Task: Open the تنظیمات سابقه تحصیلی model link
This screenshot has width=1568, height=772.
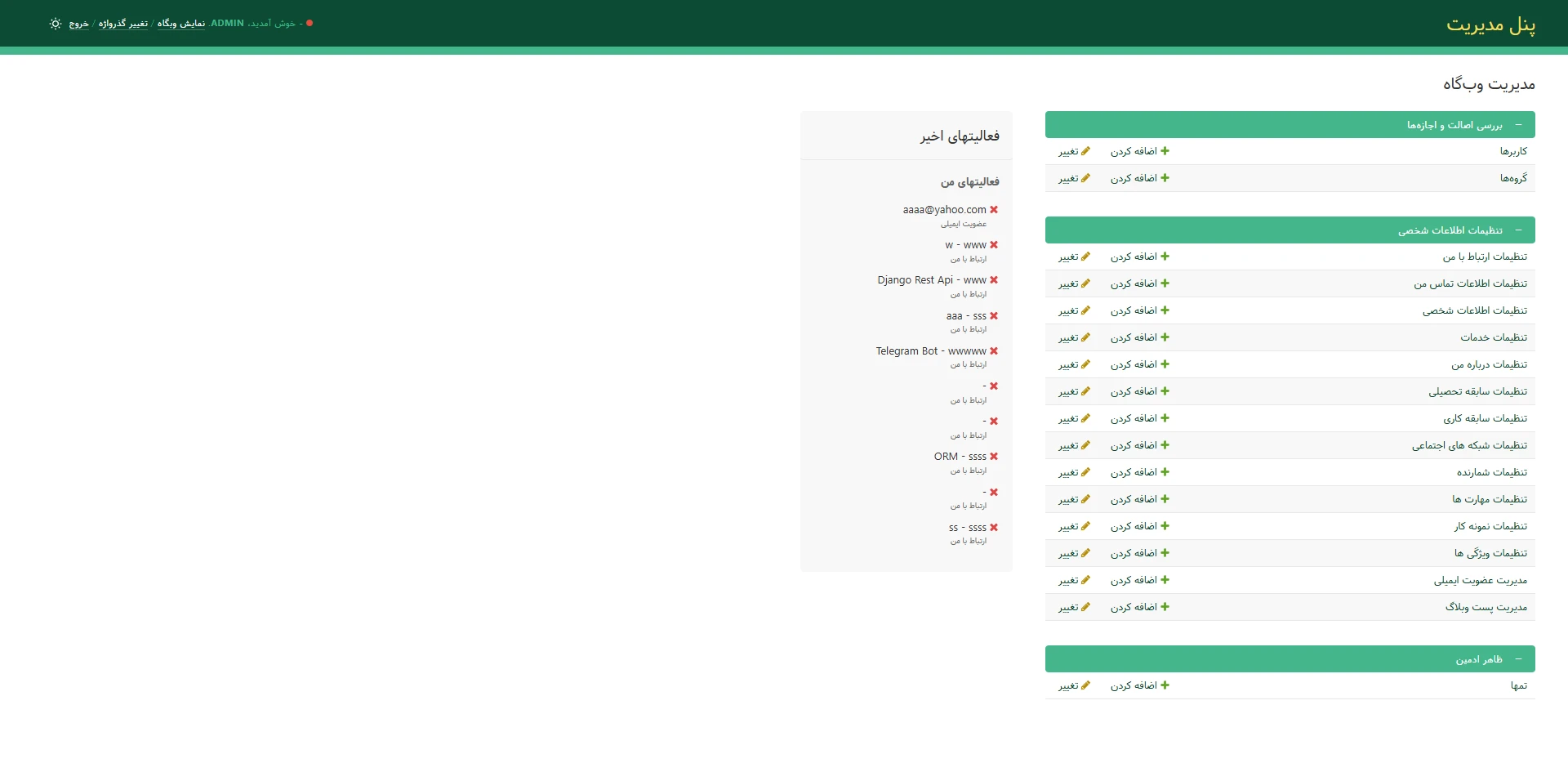Action: tap(1477, 392)
